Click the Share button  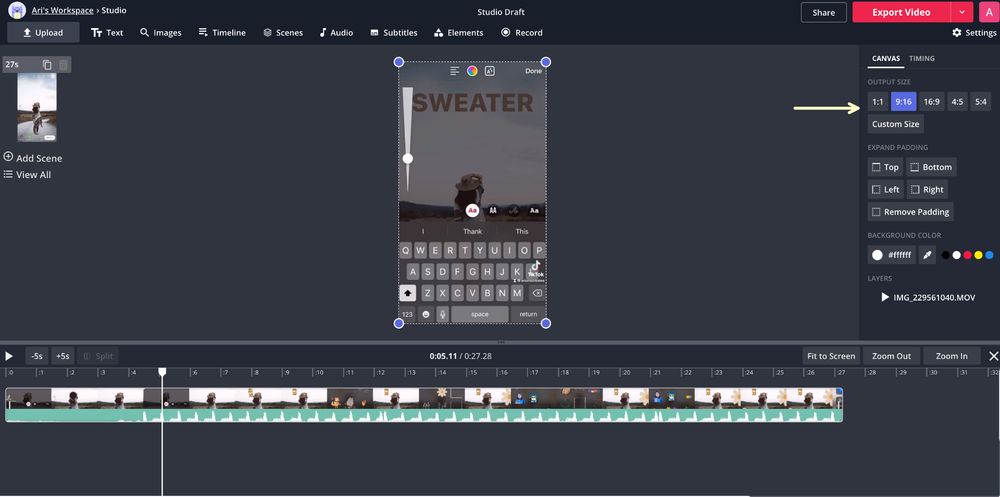tap(823, 12)
